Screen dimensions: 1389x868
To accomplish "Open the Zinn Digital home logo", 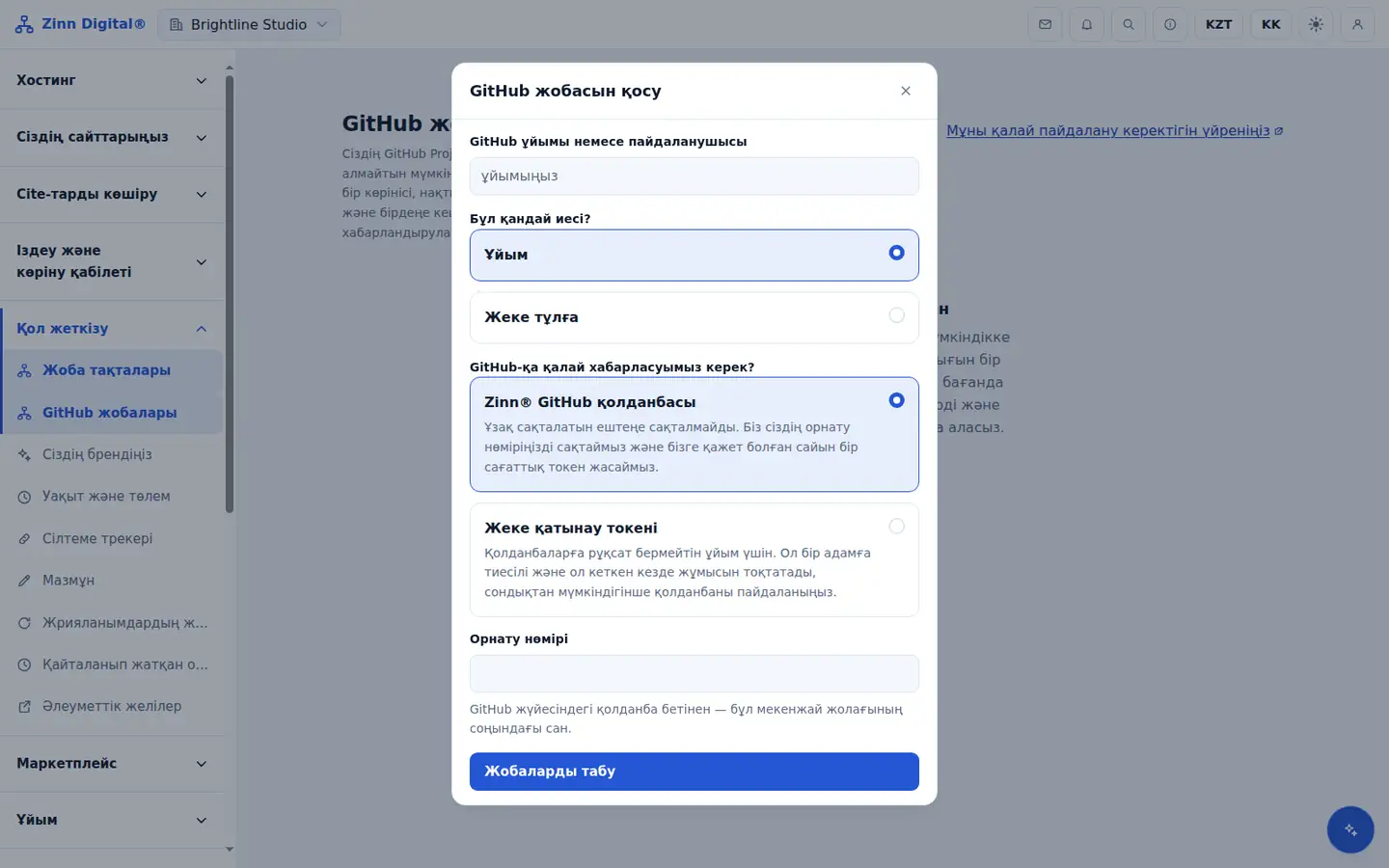I will coord(80,24).
